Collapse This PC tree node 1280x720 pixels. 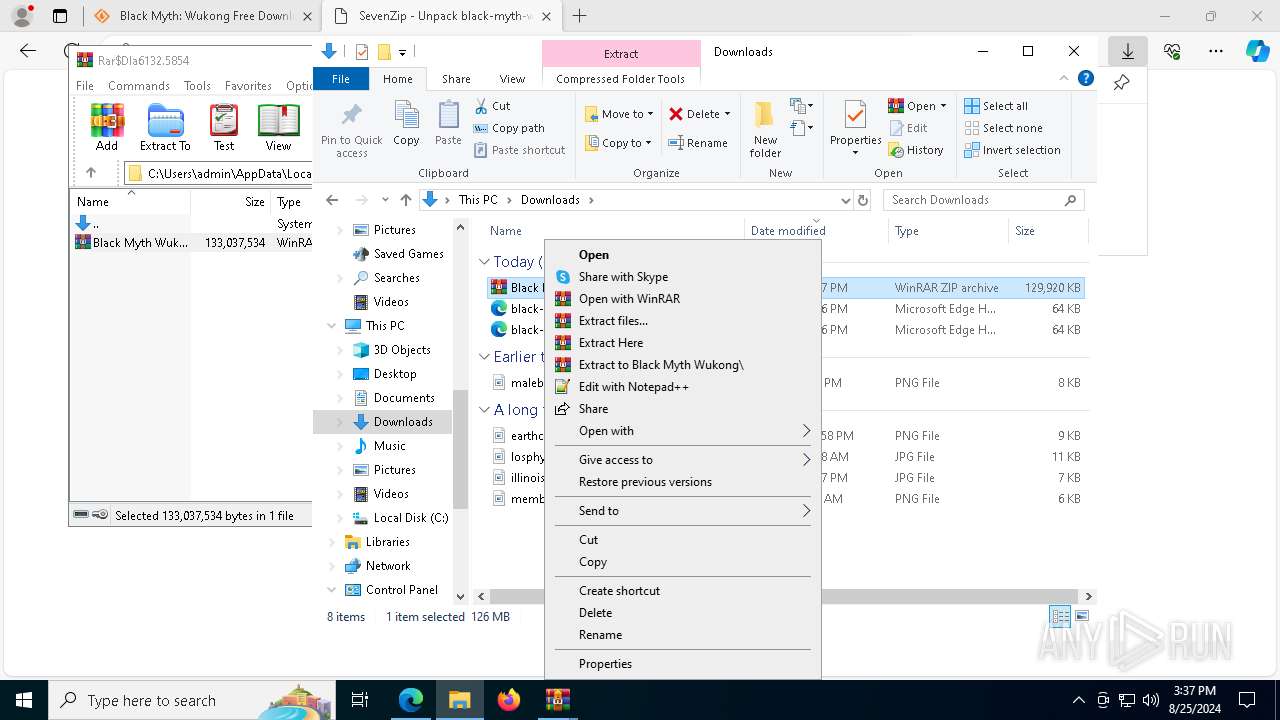pos(331,326)
